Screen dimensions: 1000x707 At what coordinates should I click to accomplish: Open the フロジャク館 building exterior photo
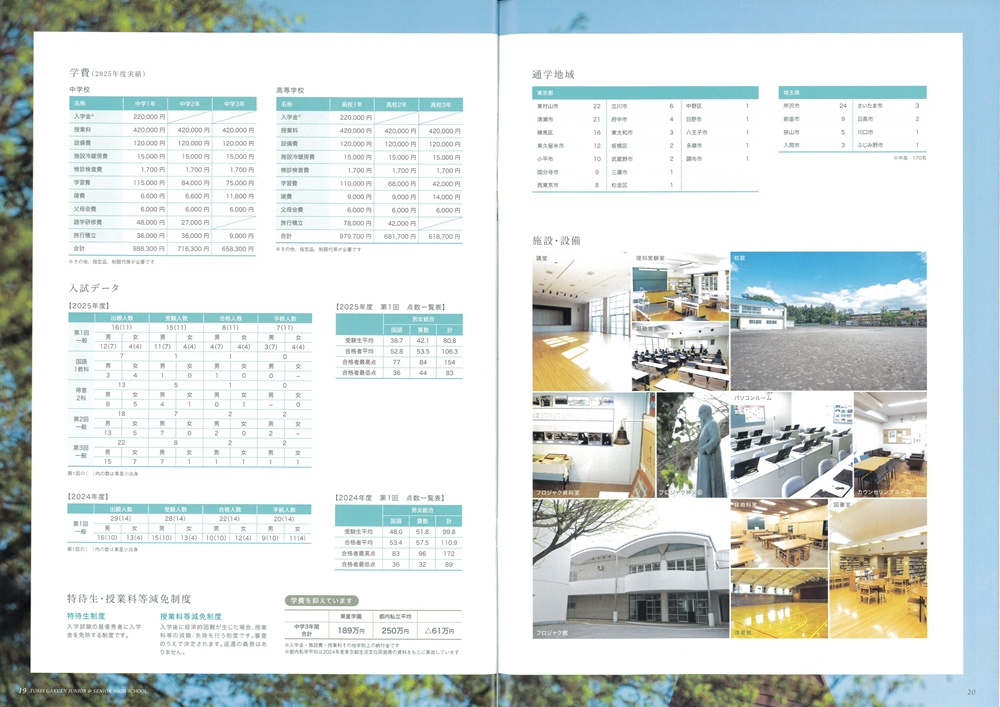point(630,568)
